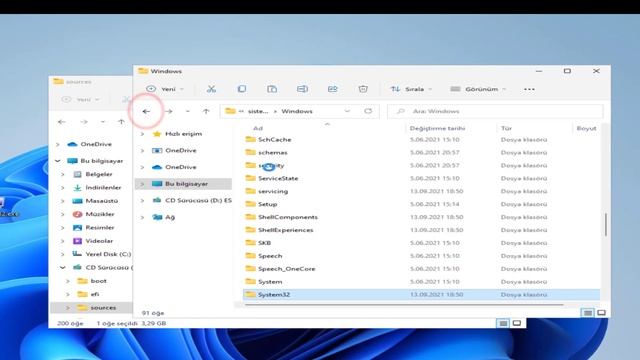Sort by Değiştirme tarihi column header
Viewport: 640px width, 360px height.
[437, 128]
